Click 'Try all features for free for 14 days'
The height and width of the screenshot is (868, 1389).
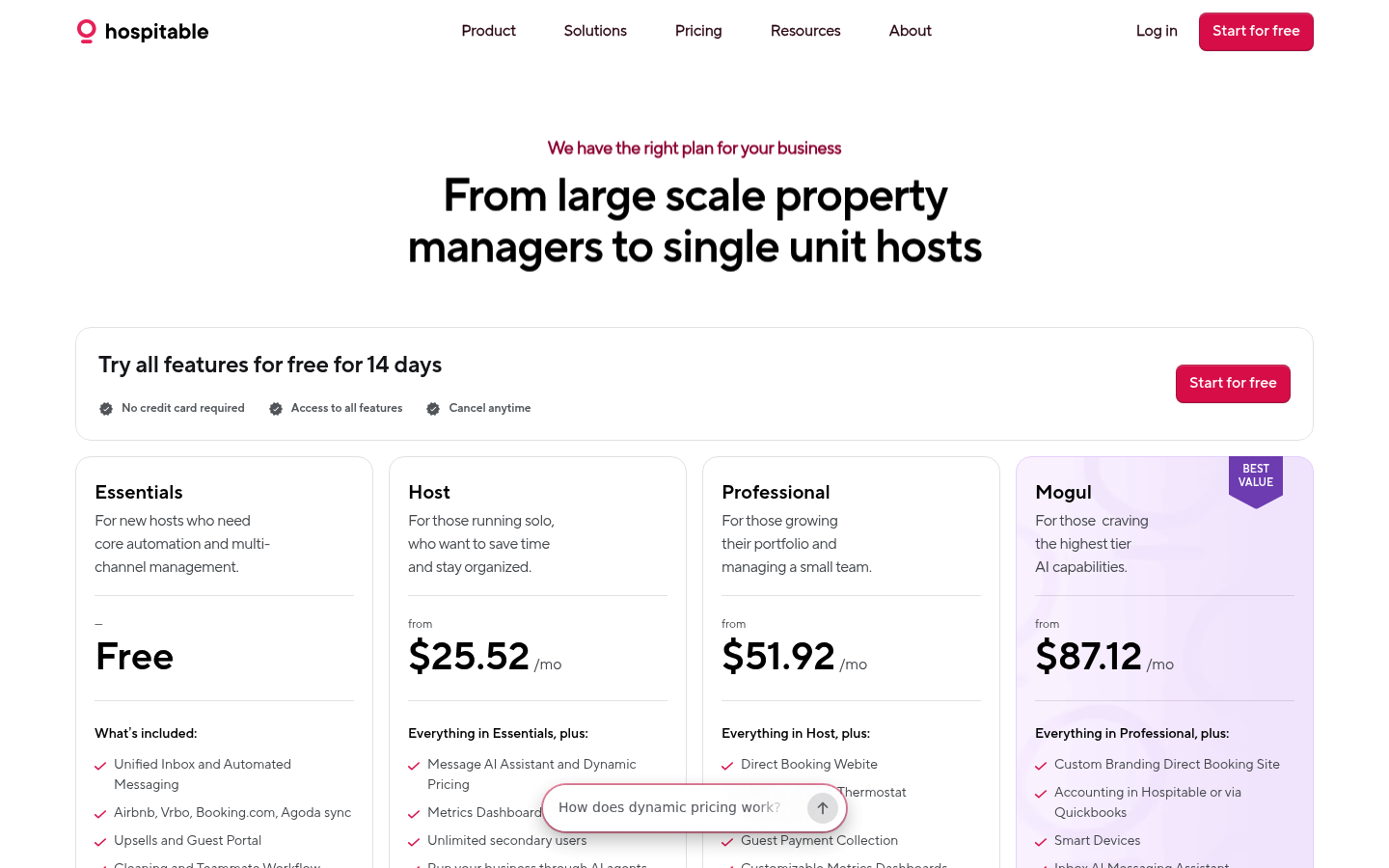pyautogui.click(x=270, y=365)
